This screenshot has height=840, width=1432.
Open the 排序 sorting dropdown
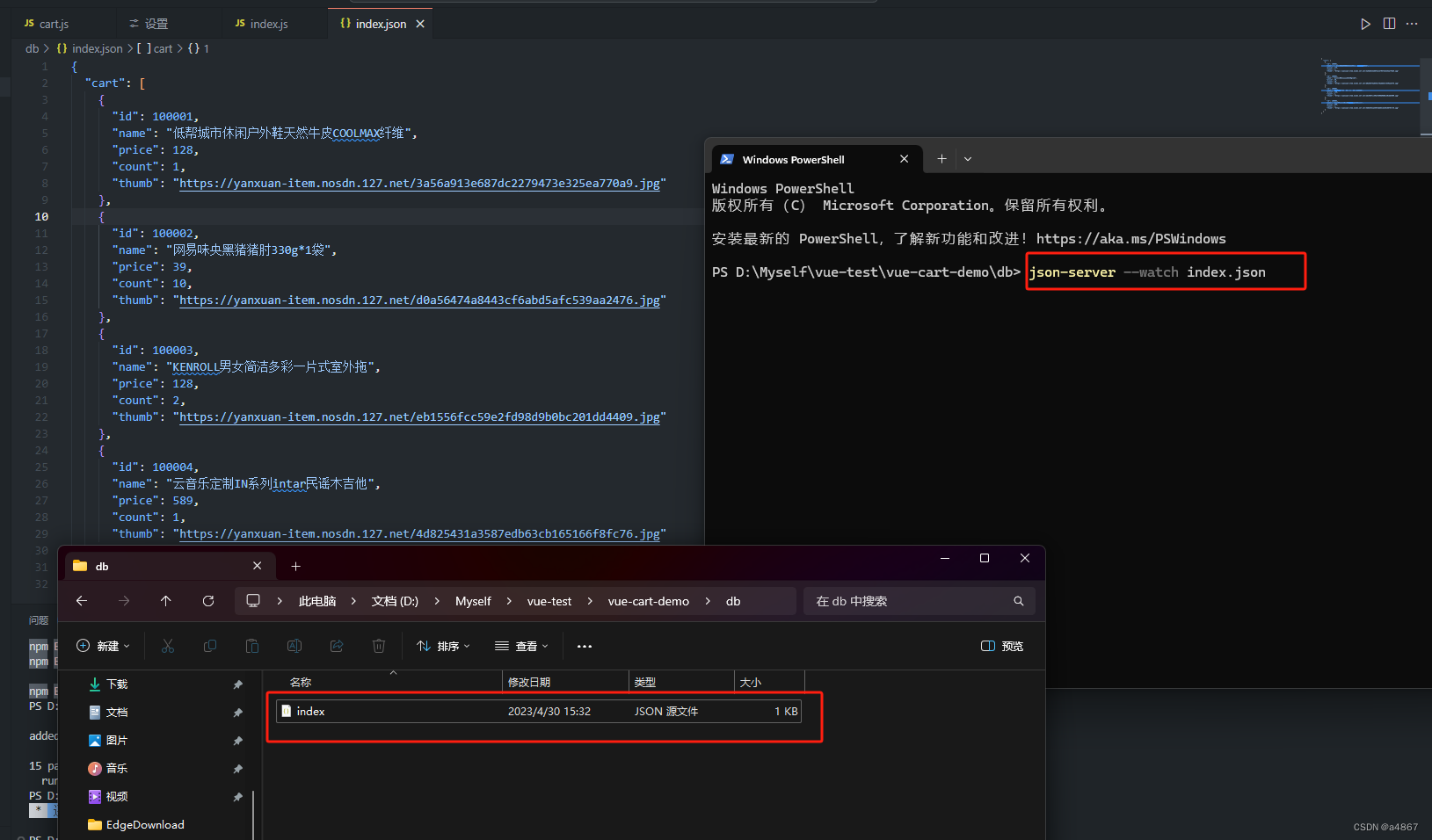443,646
